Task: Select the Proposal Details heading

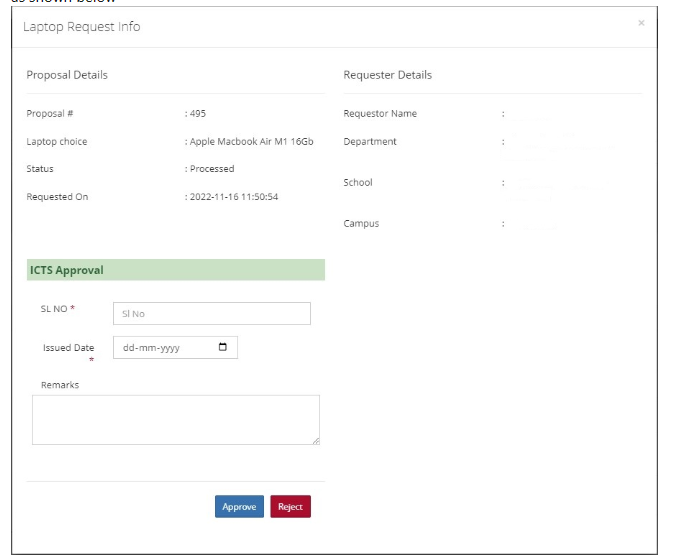Action: click(x=67, y=75)
